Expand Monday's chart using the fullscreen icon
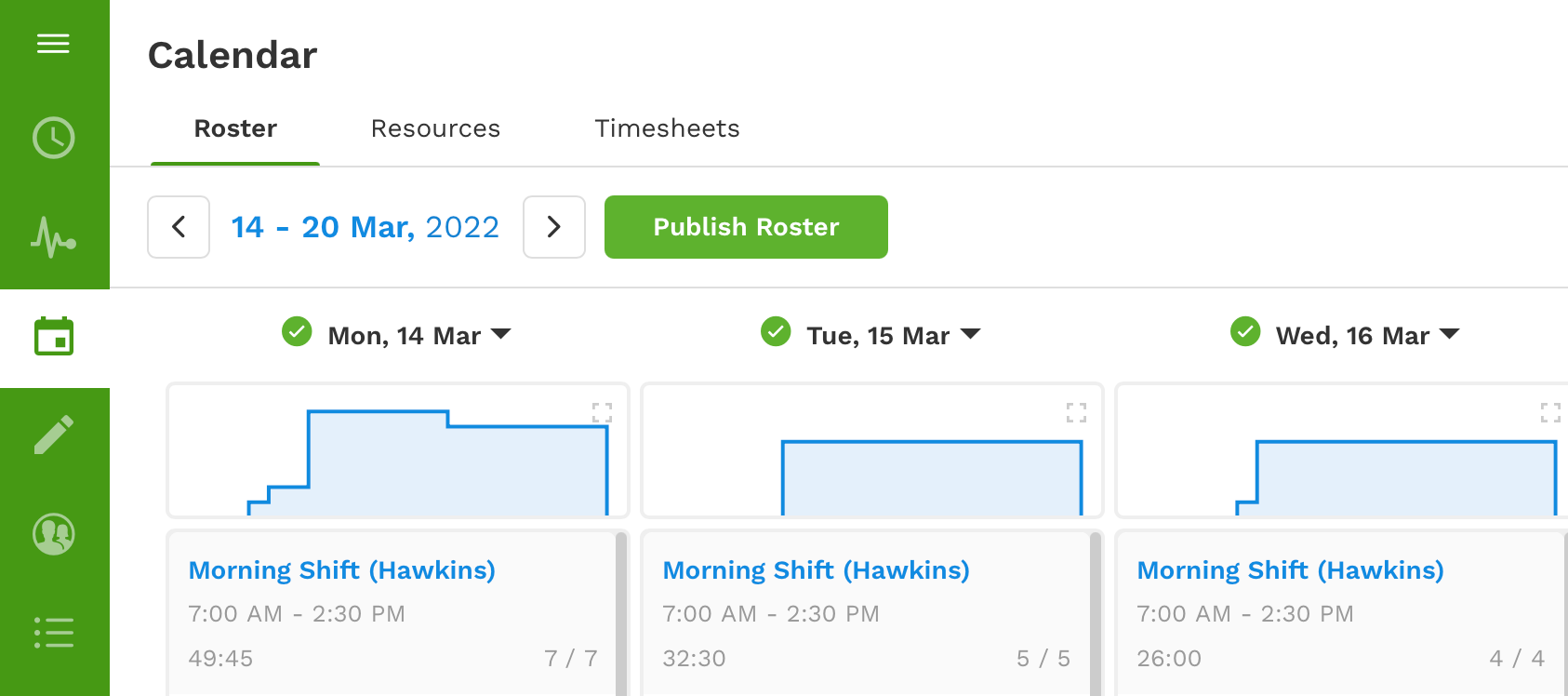The height and width of the screenshot is (696, 1568). (603, 412)
